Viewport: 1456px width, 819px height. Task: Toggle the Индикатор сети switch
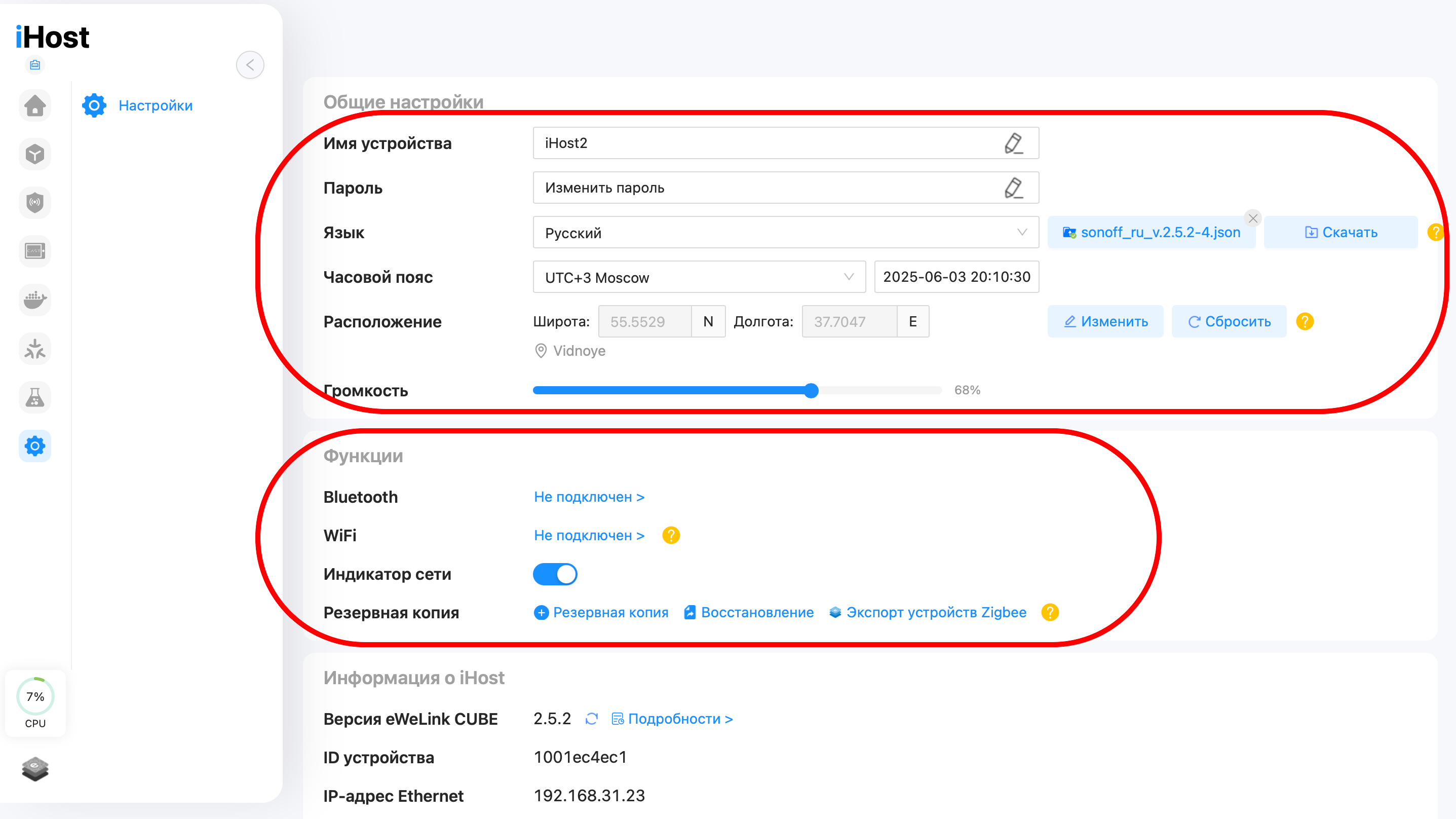click(x=555, y=574)
